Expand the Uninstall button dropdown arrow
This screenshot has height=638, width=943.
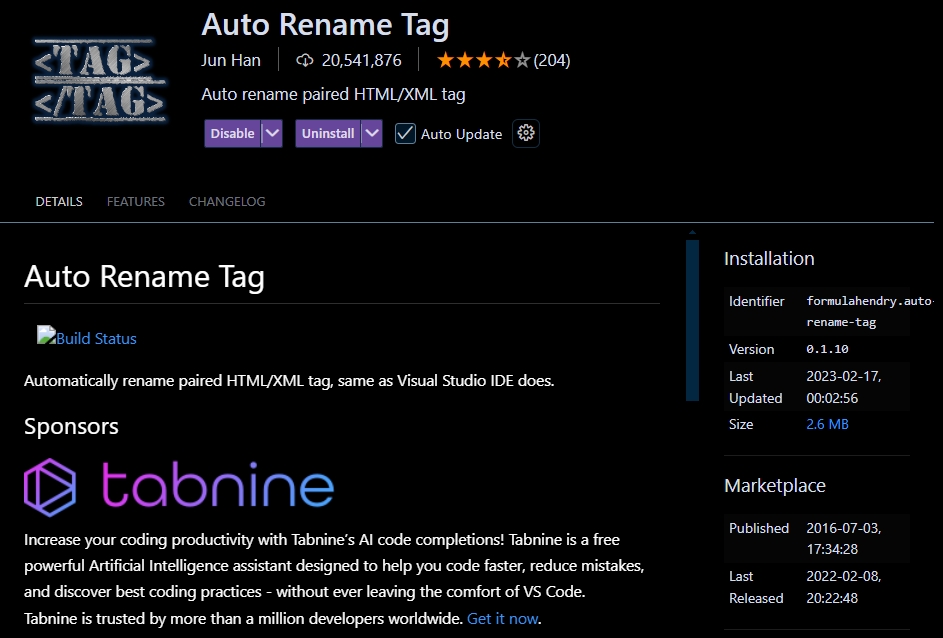click(x=372, y=133)
